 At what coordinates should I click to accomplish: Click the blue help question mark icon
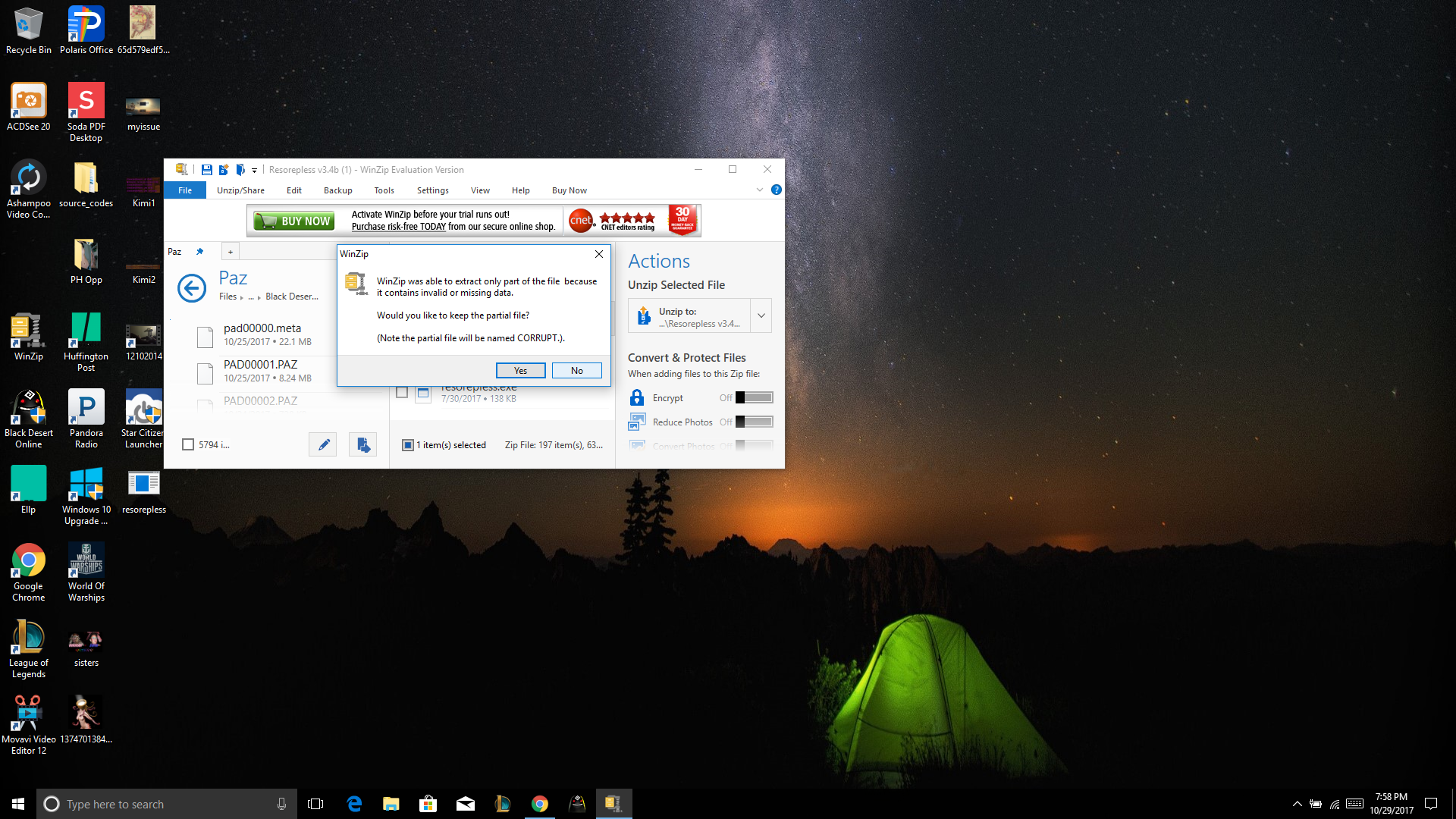pos(776,190)
